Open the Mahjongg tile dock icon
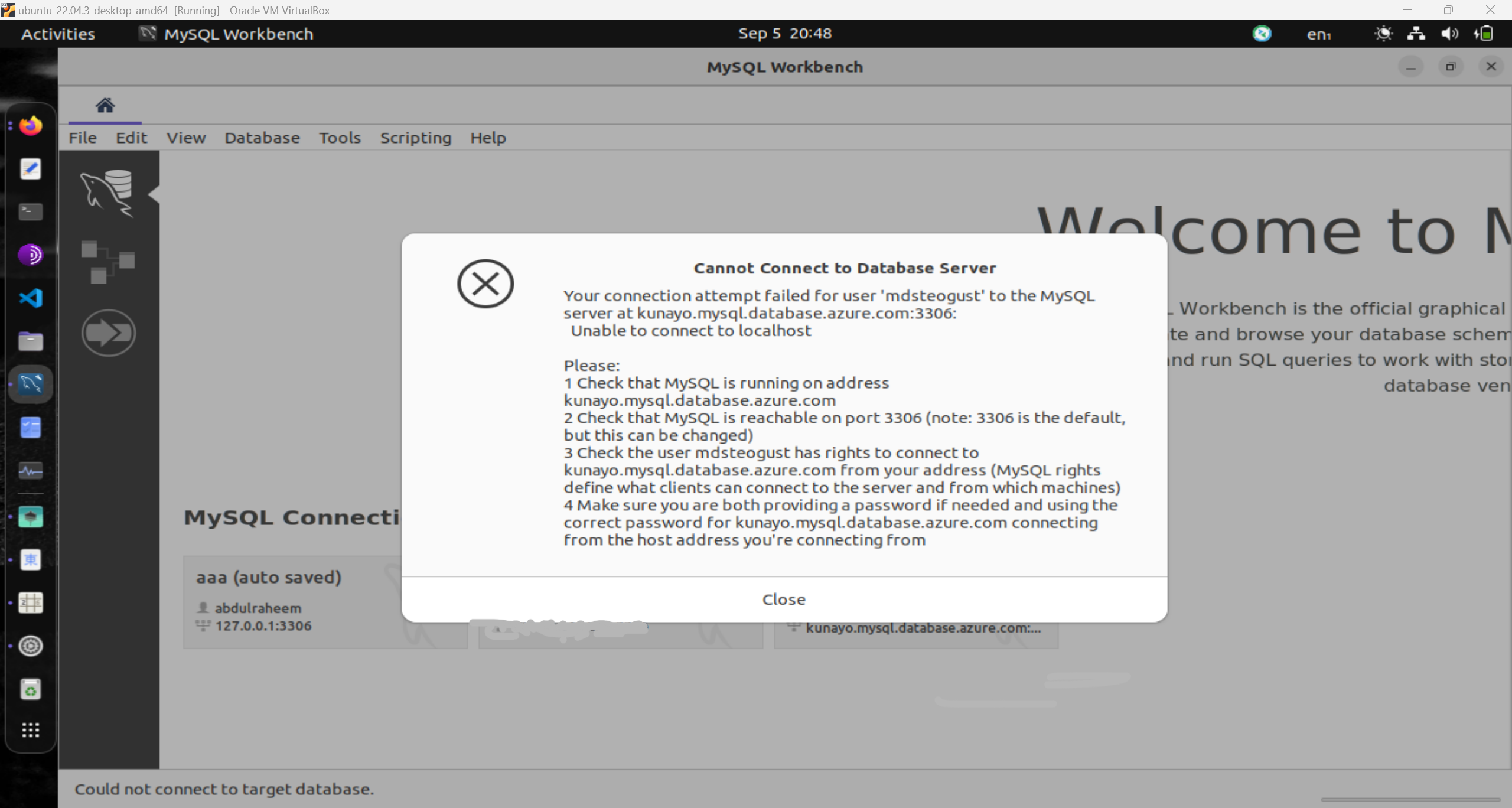The width and height of the screenshot is (1512, 808). coord(31,560)
